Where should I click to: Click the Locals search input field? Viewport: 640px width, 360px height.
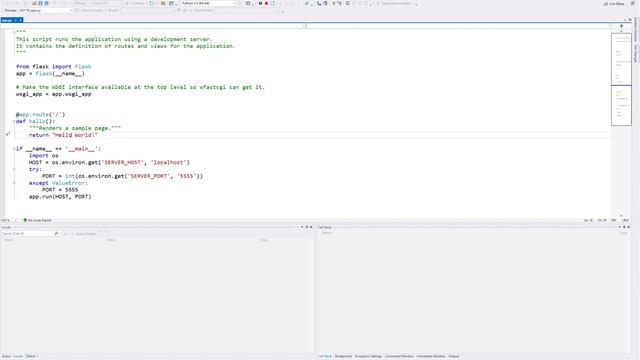[27, 233]
